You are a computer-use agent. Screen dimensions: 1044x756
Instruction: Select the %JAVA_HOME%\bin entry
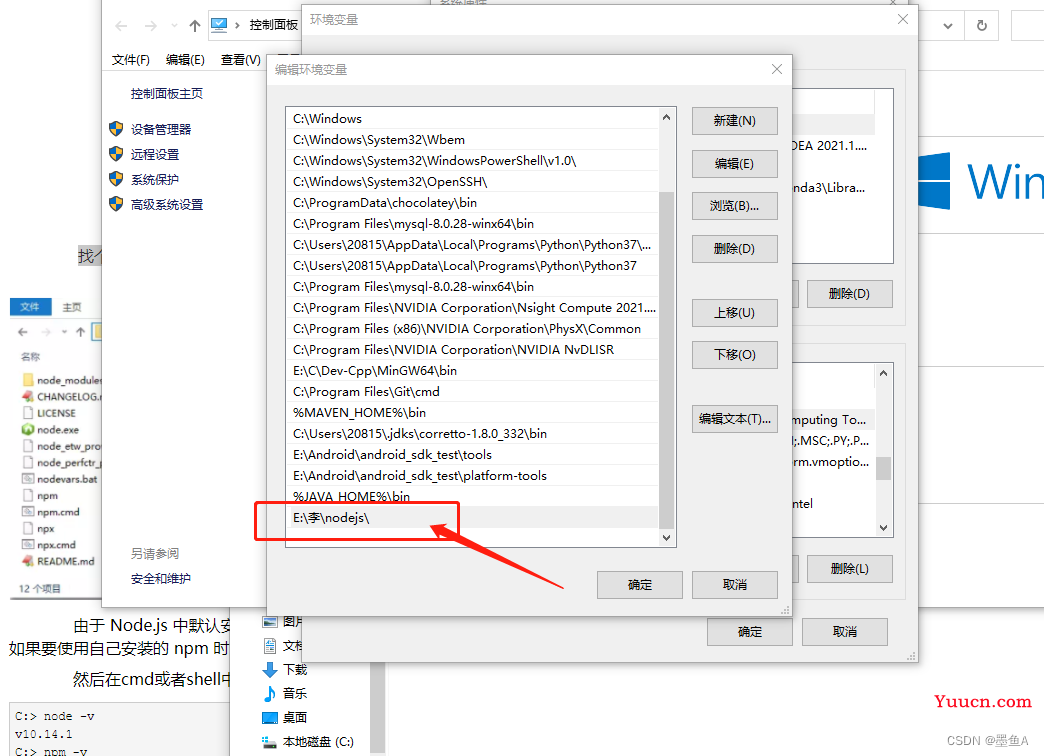(x=472, y=496)
